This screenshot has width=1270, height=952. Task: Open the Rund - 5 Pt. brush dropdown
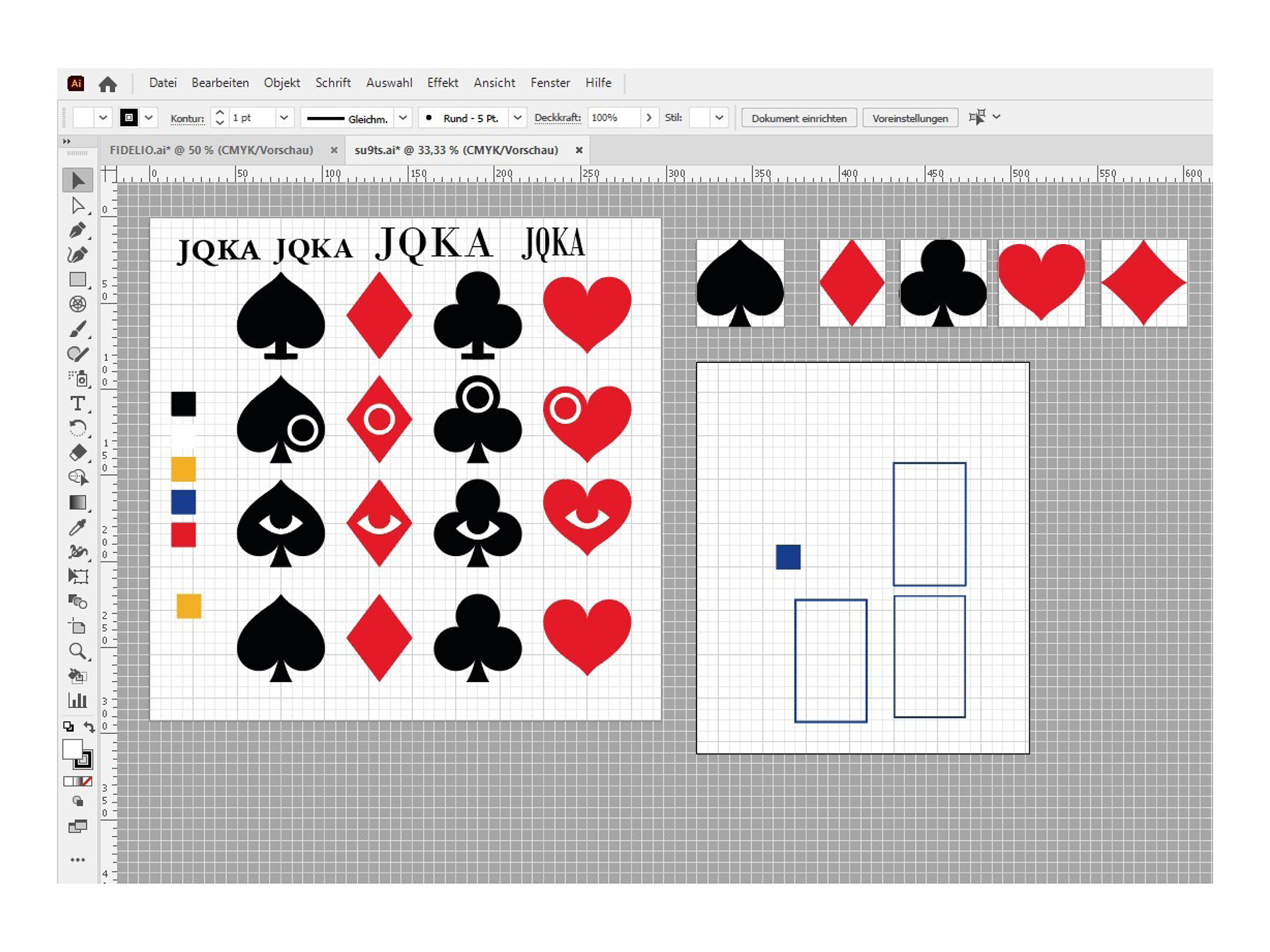click(x=518, y=118)
